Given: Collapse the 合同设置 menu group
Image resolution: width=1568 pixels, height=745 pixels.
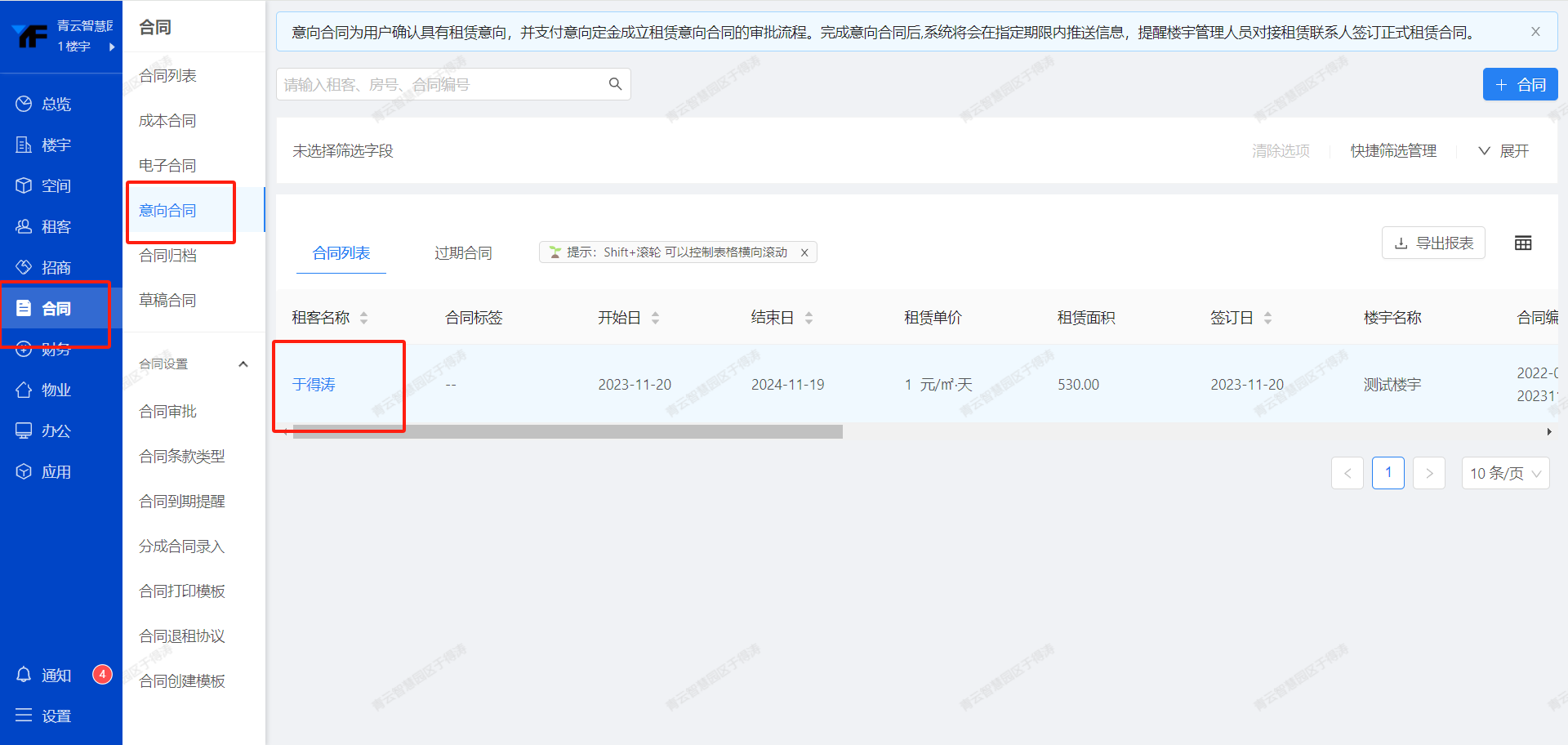Looking at the screenshot, I should pos(243,364).
